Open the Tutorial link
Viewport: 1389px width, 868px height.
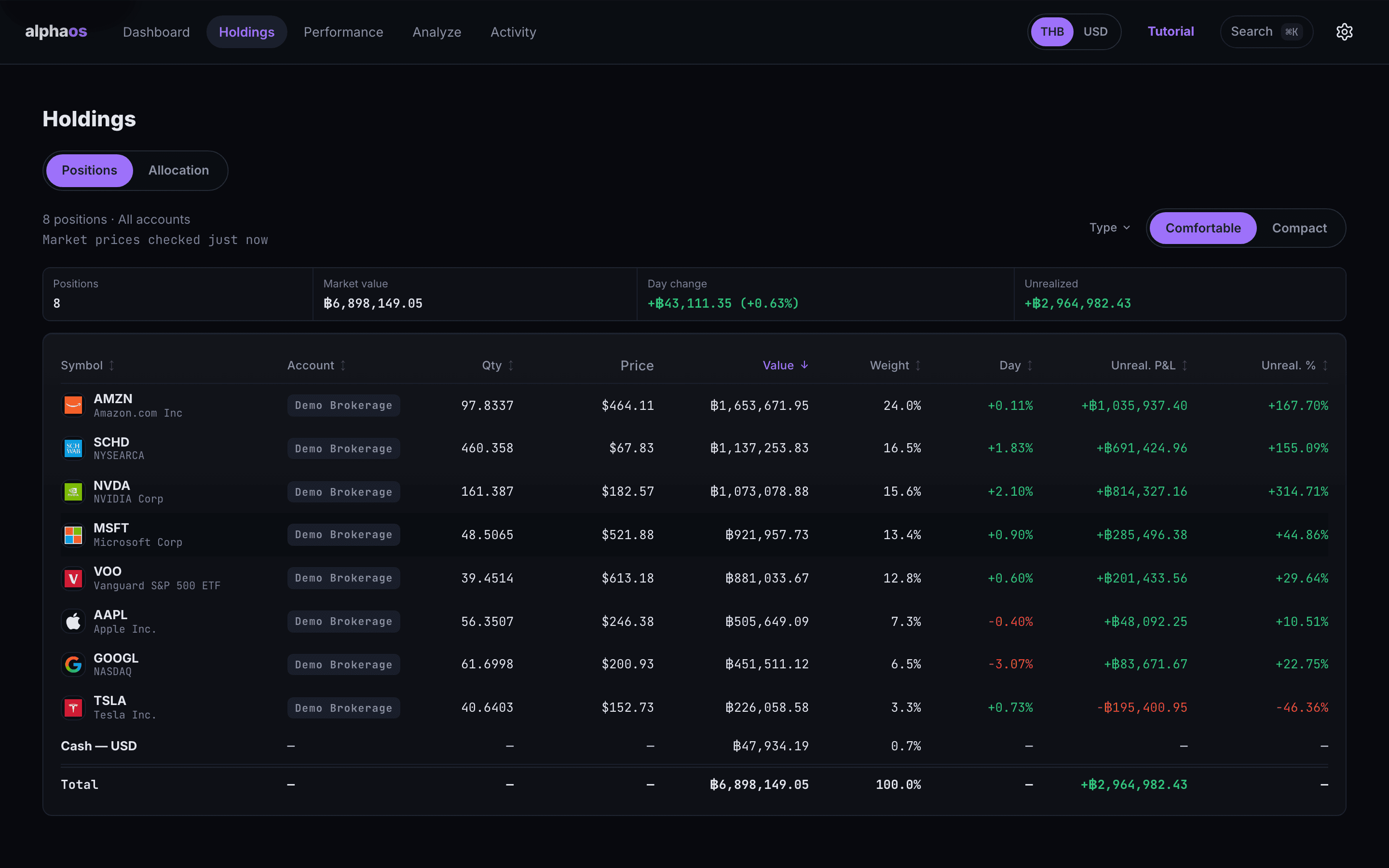click(1171, 31)
